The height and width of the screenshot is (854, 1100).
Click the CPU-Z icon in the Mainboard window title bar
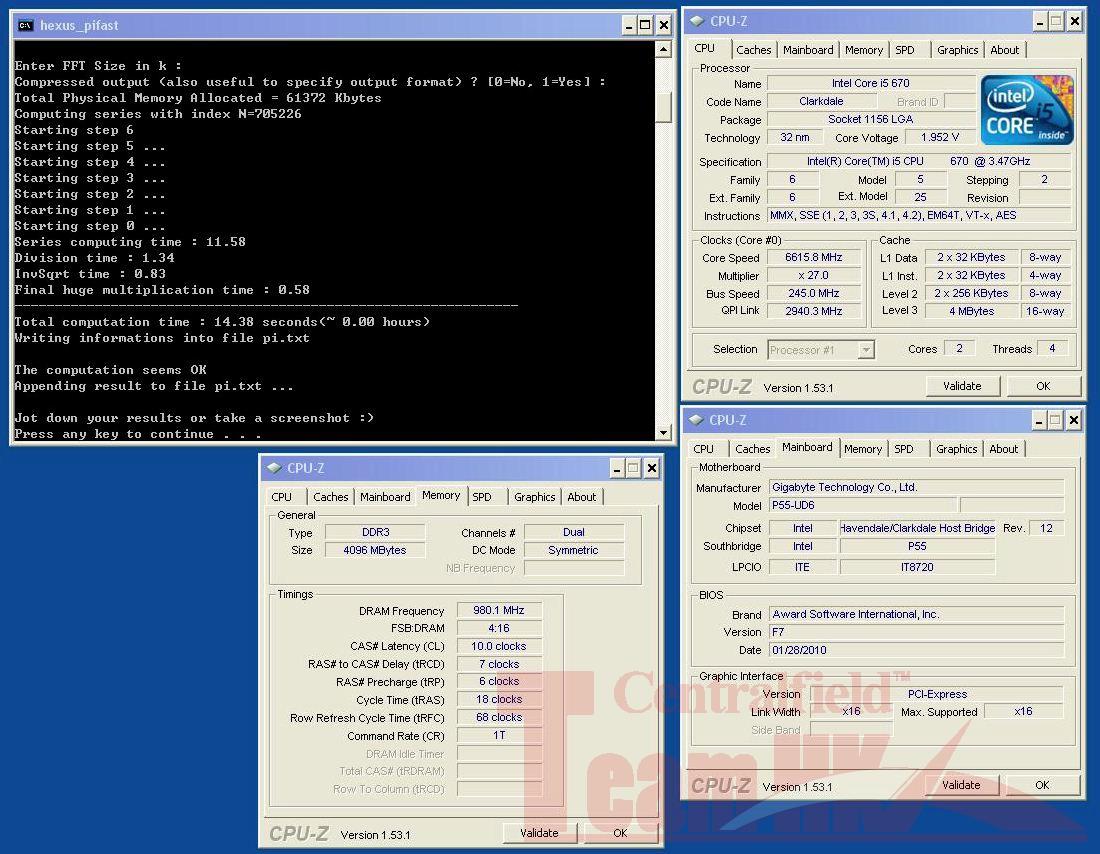tap(696, 420)
